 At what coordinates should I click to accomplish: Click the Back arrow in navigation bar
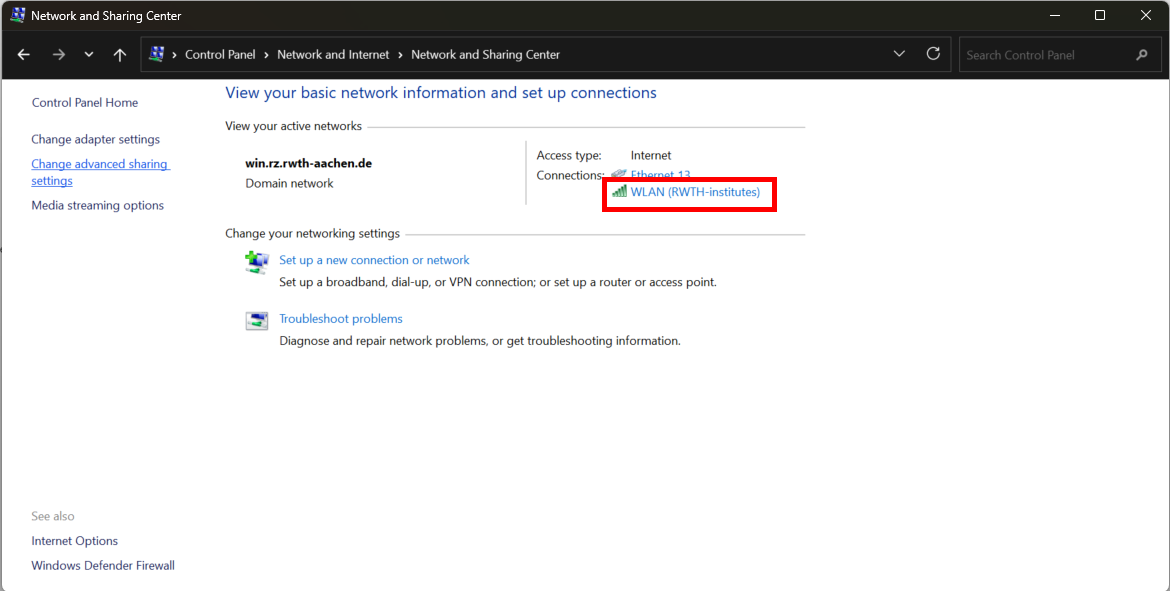tap(24, 55)
